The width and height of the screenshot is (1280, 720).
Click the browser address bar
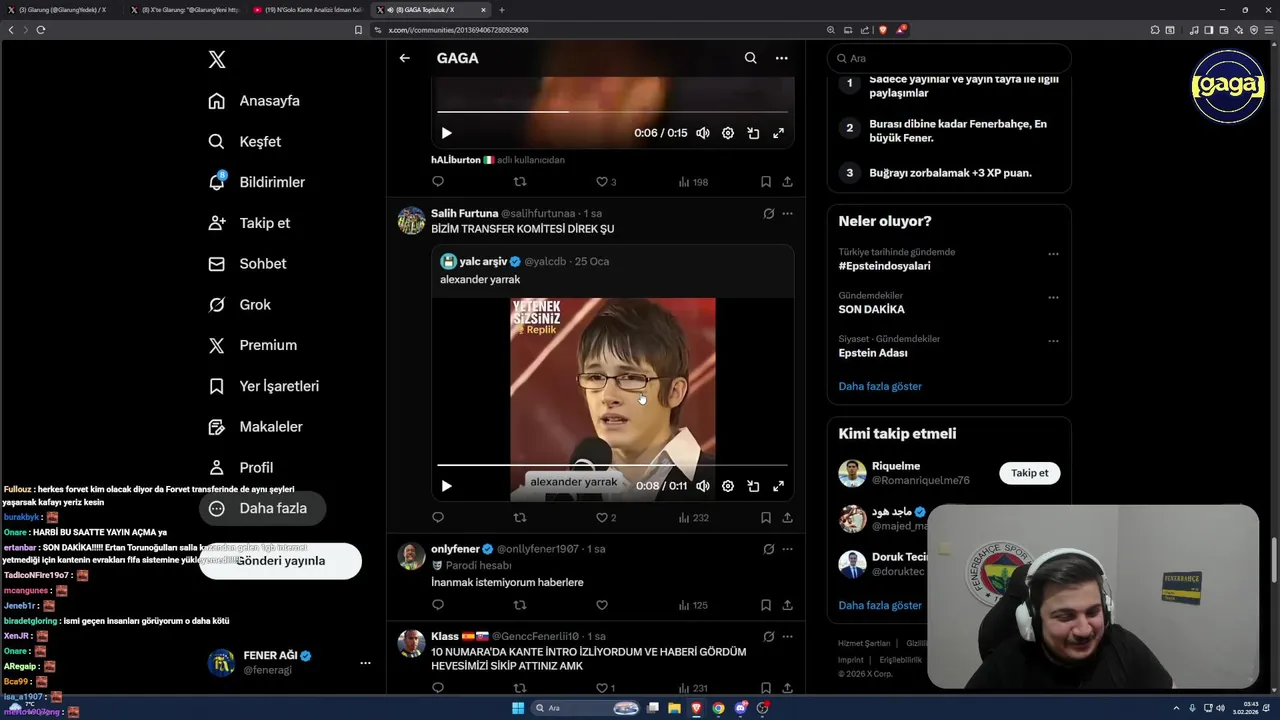coord(600,30)
